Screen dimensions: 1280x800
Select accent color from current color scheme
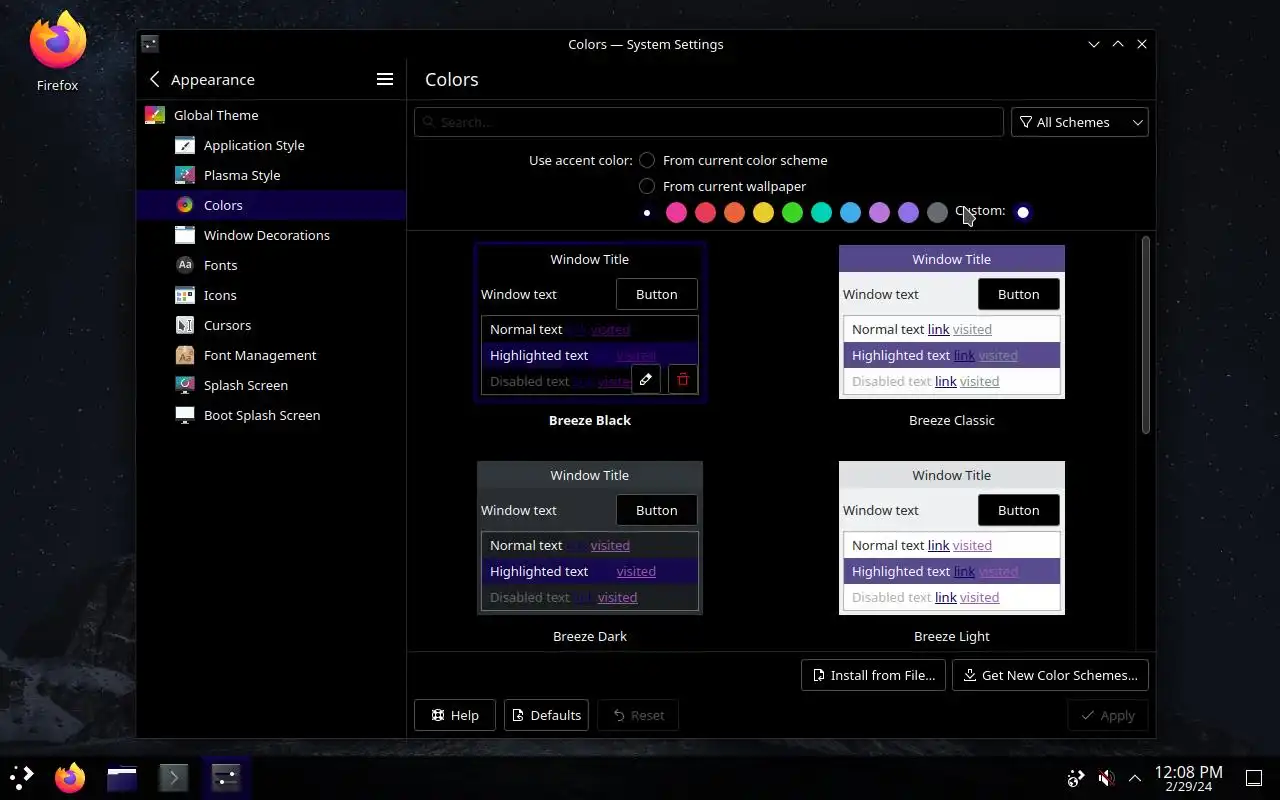pyautogui.click(x=647, y=160)
